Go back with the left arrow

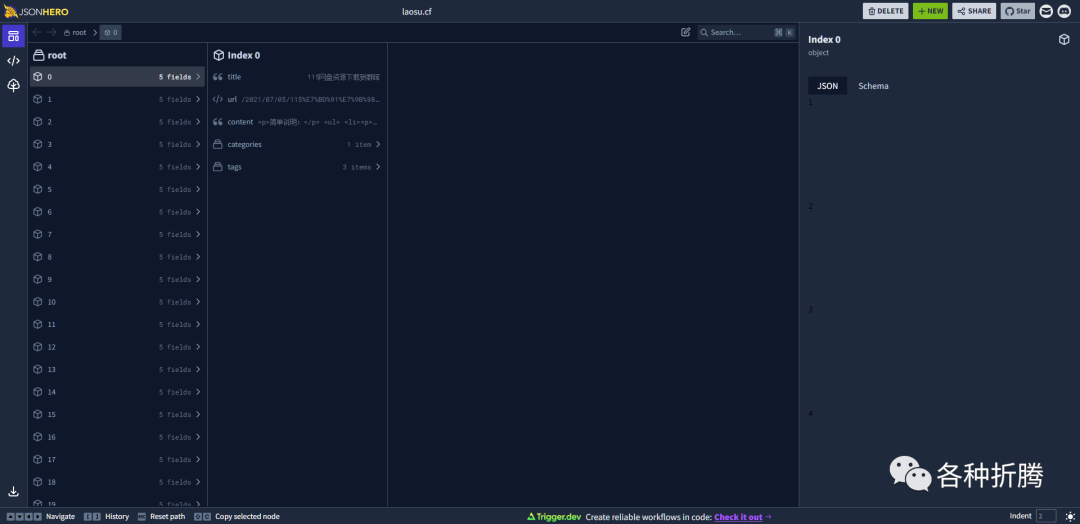pos(37,32)
